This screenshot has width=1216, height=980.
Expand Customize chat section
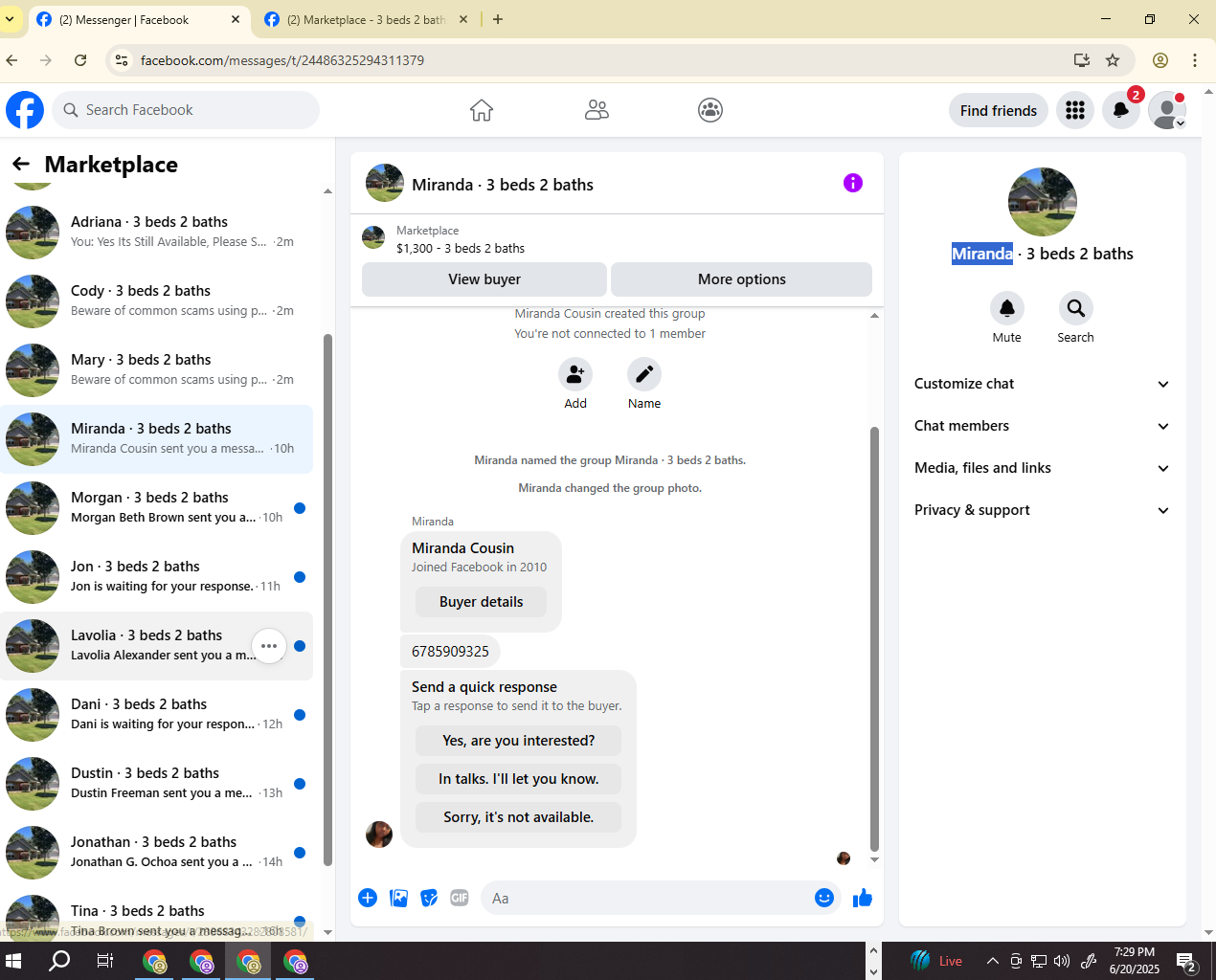[1043, 384]
